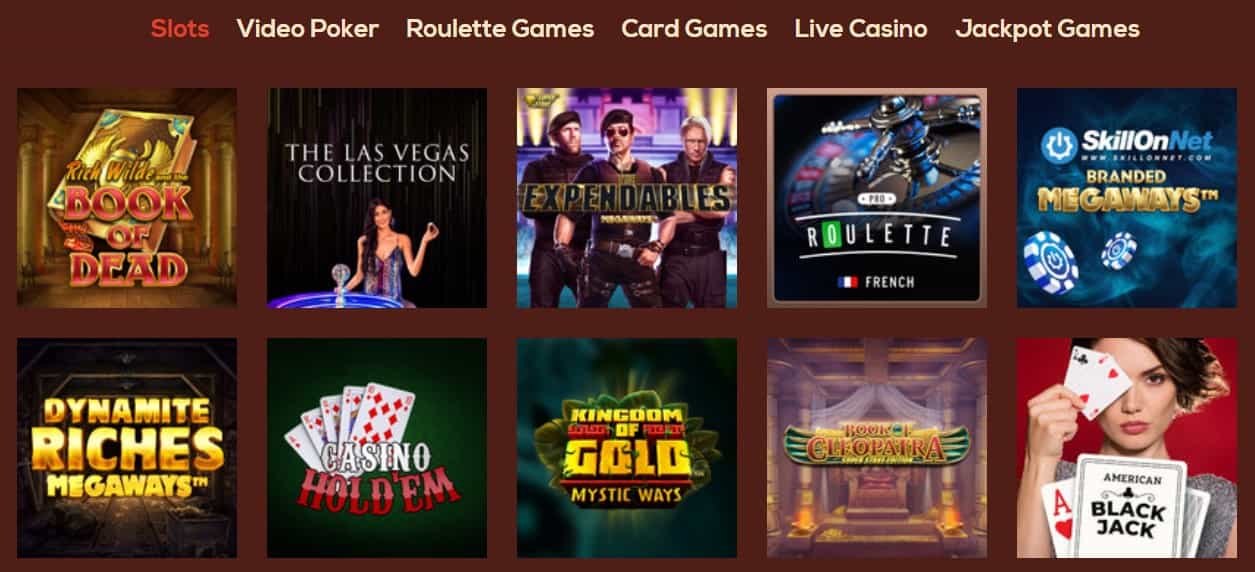Open the Live Casino tab
The height and width of the screenshot is (572, 1255).
pyautogui.click(x=861, y=29)
